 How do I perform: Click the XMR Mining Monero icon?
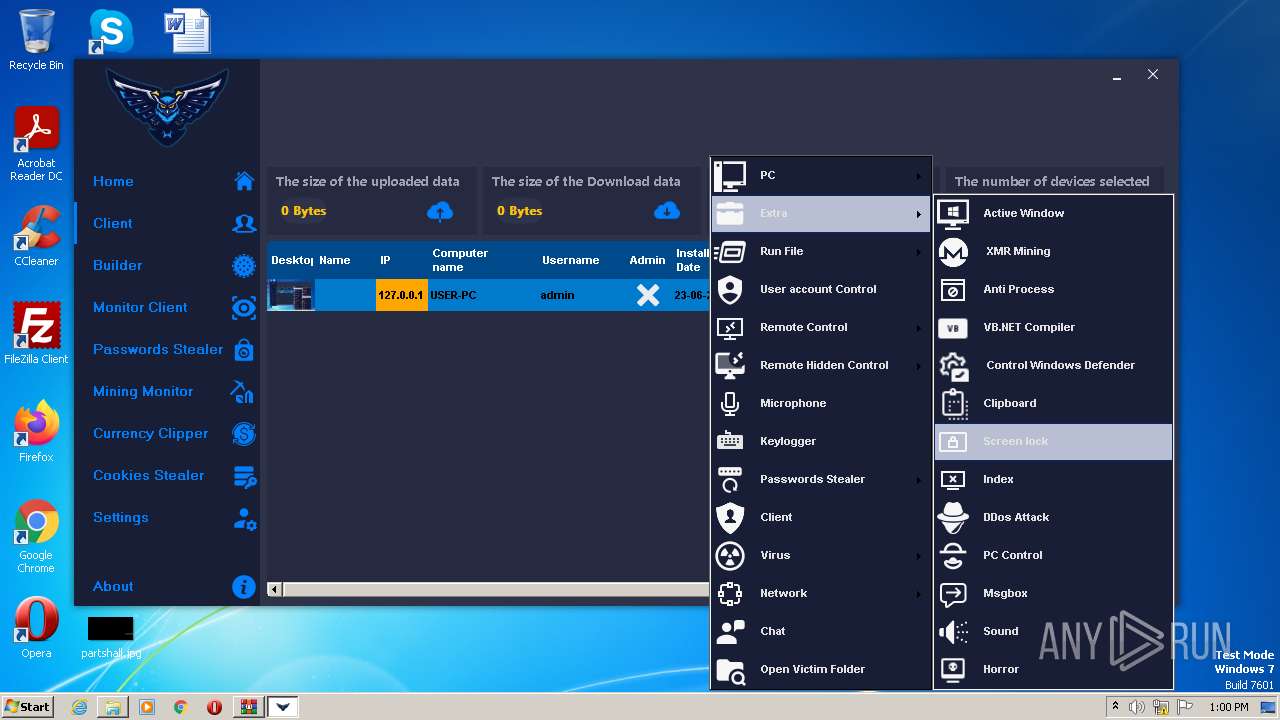click(x=954, y=251)
